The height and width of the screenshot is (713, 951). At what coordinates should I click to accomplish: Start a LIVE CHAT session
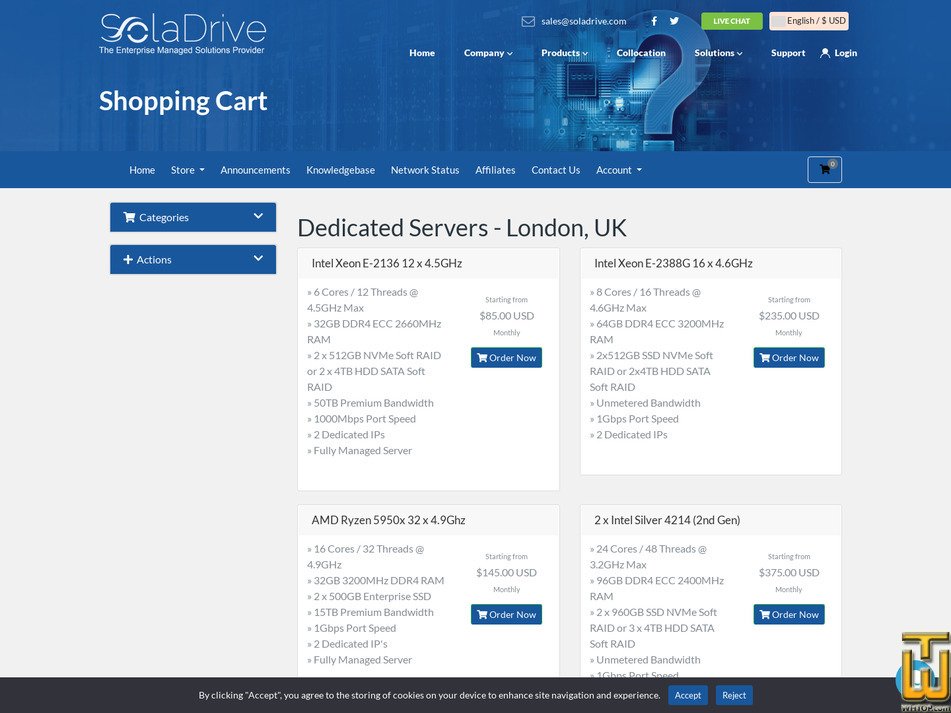(x=731, y=21)
